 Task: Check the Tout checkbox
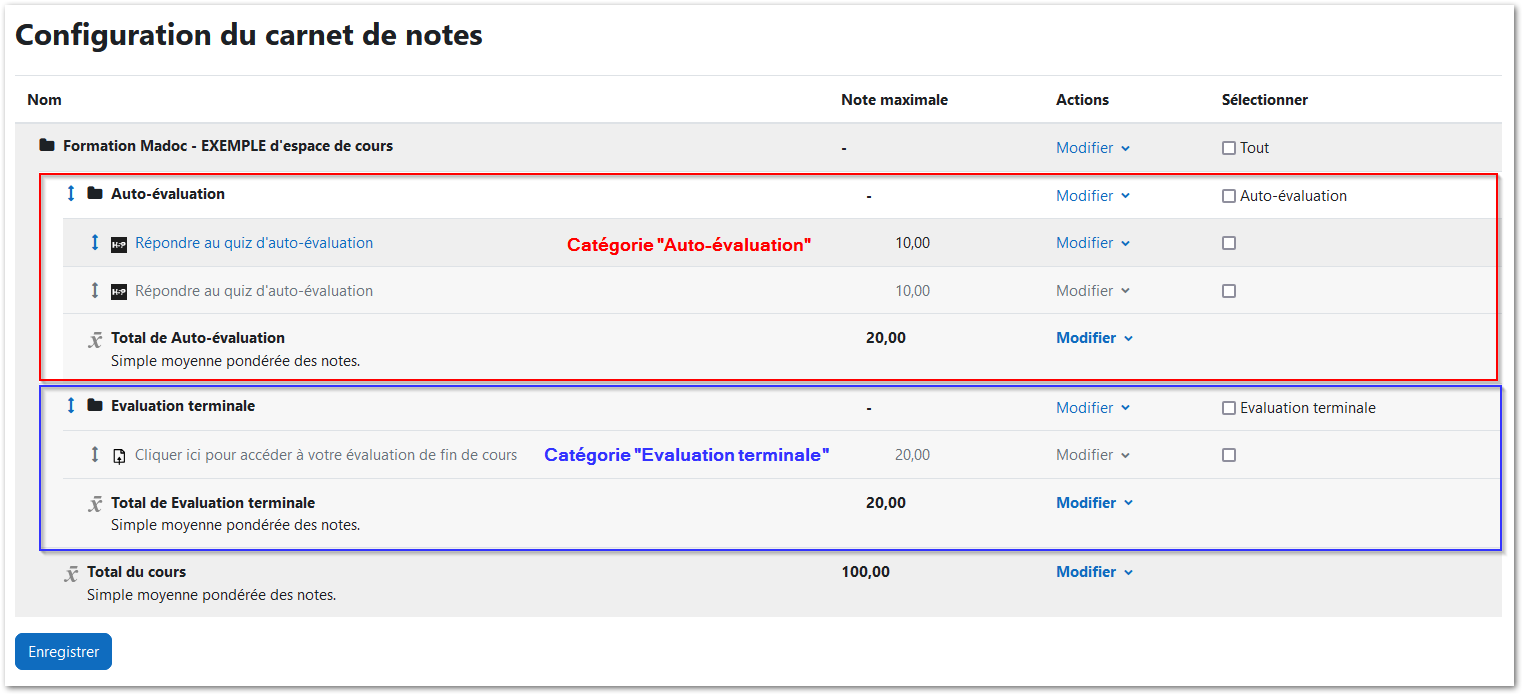point(1228,147)
